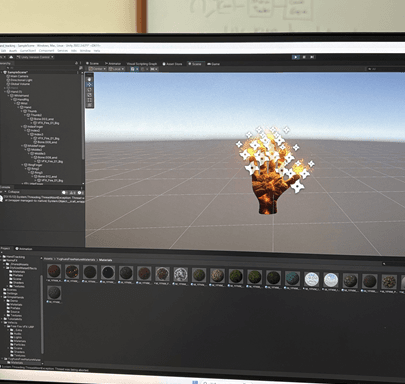The height and width of the screenshot is (384, 405).
Task: Click YughuesFreeNatureMaterials breadcrumb
Action: pos(76,259)
